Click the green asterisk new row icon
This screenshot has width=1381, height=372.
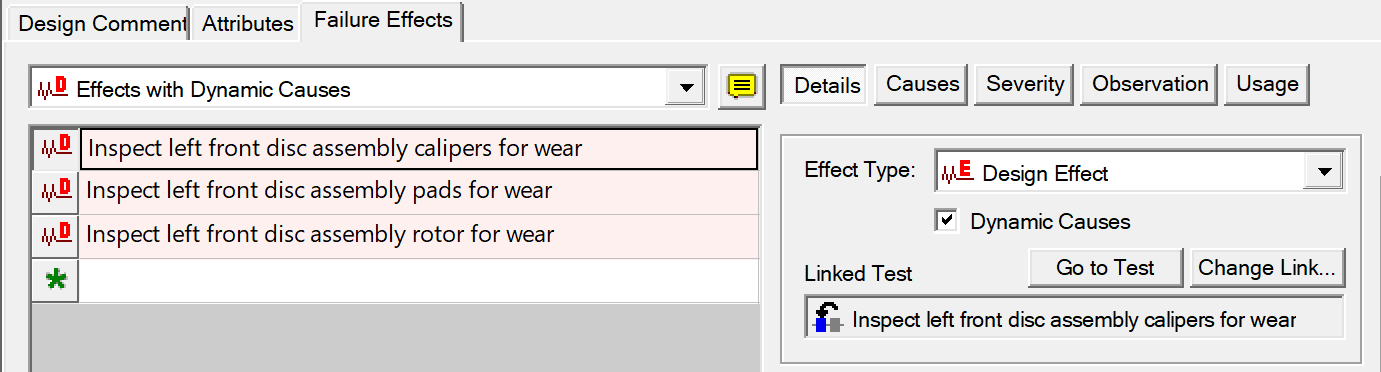pos(55,280)
